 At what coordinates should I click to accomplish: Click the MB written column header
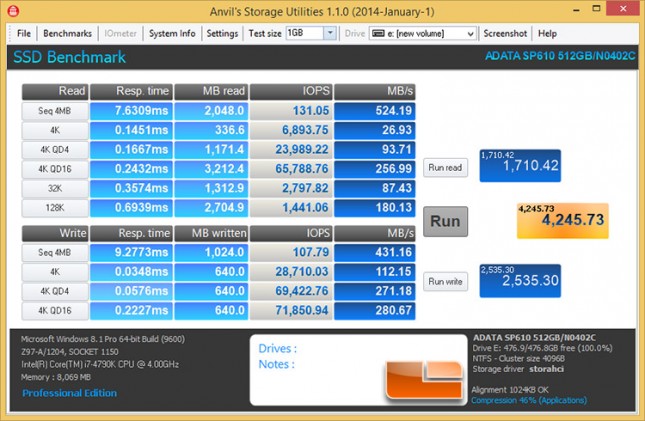point(211,233)
